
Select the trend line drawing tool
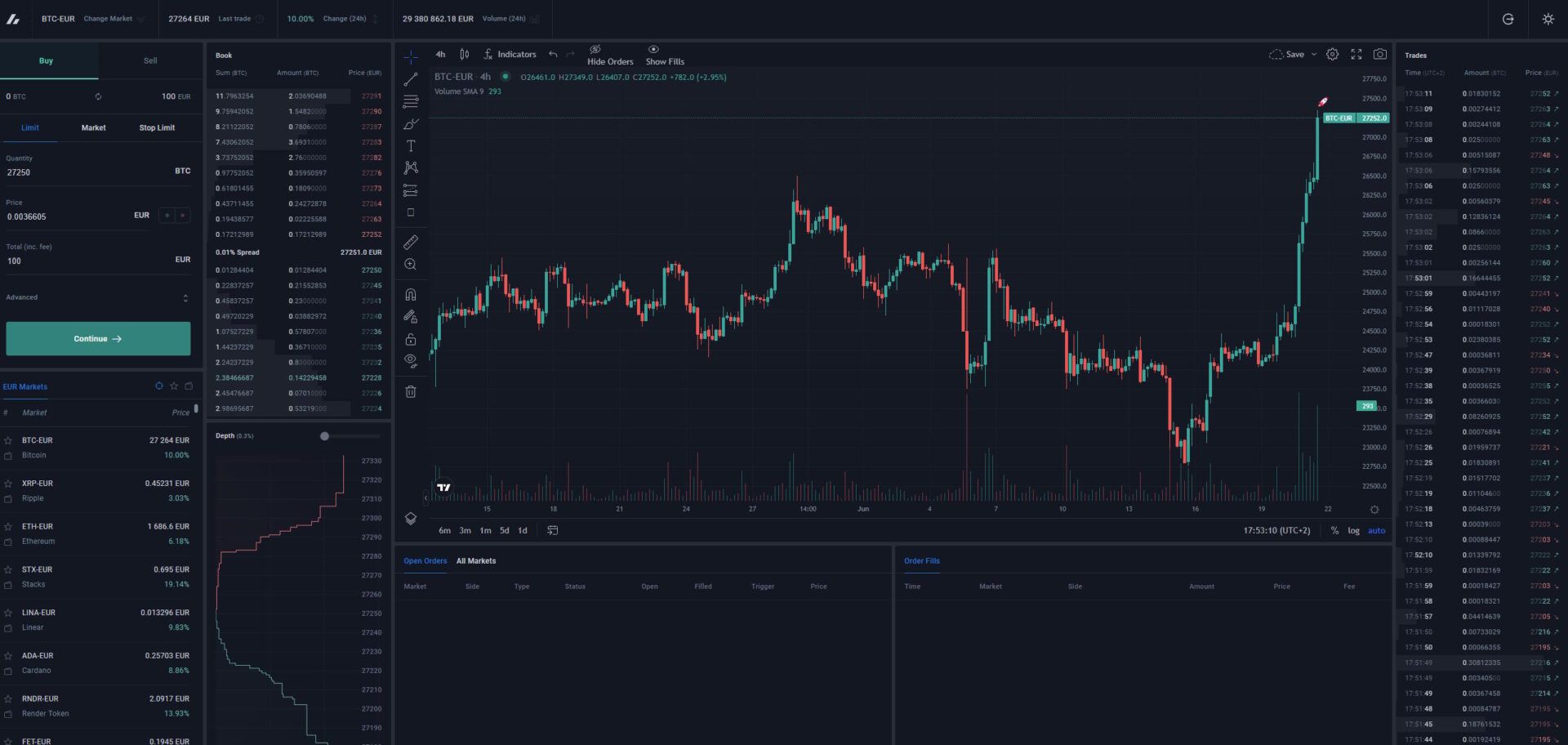coord(411,79)
